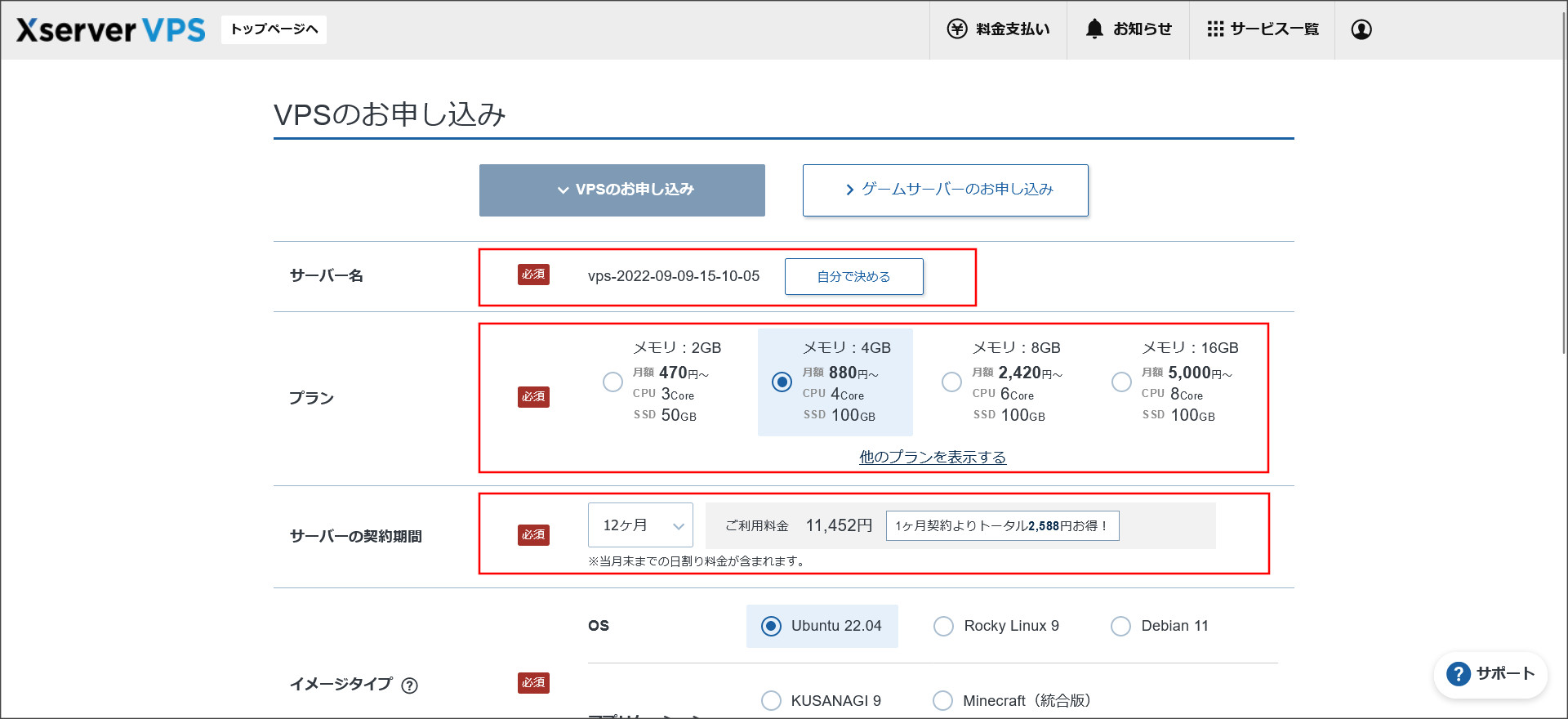Image resolution: width=1568 pixels, height=719 pixels.
Task: Click the yen payment icon
Action: (x=957, y=29)
